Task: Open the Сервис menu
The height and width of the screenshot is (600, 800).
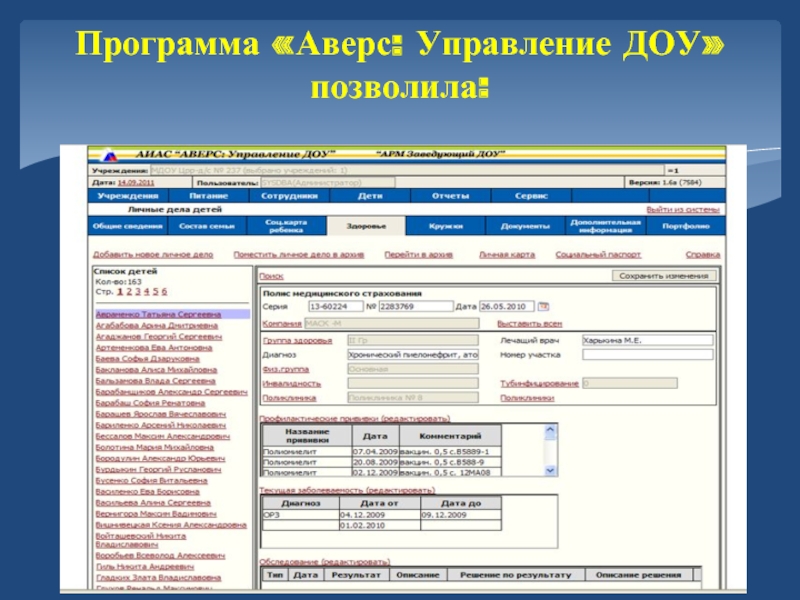Action: tap(531, 196)
